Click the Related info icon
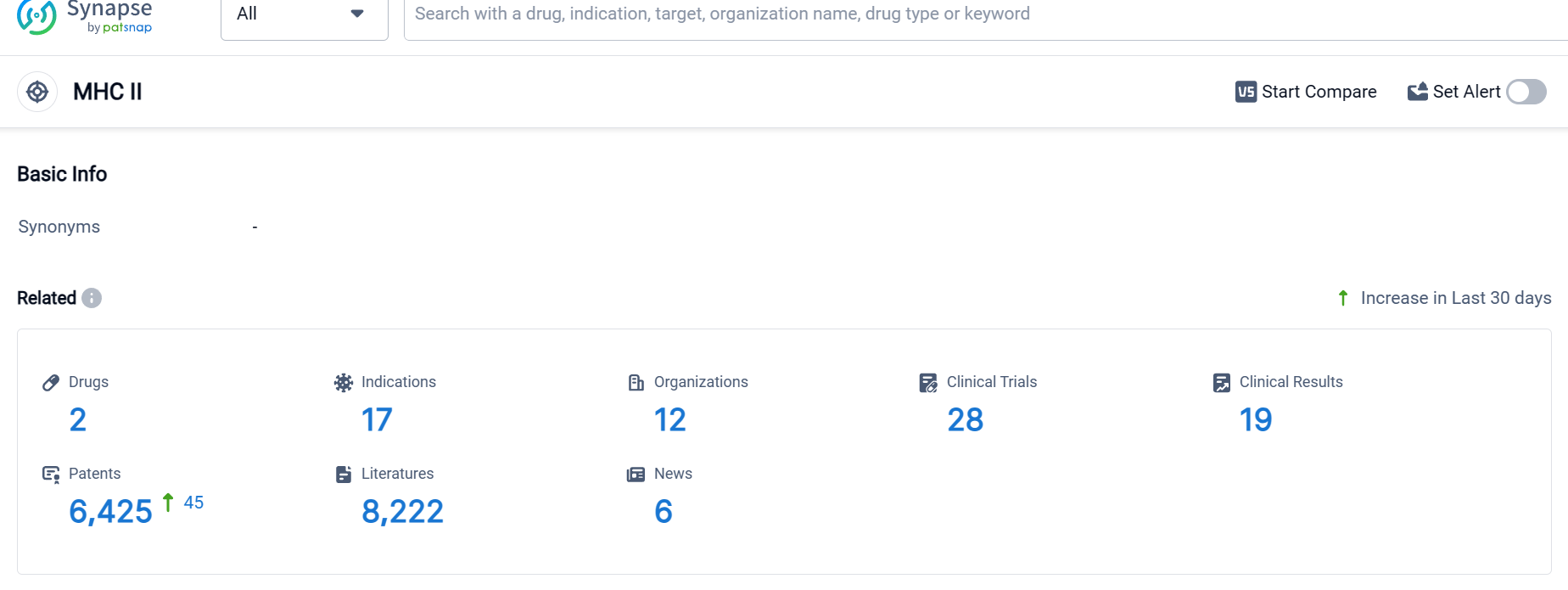 (92, 298)
